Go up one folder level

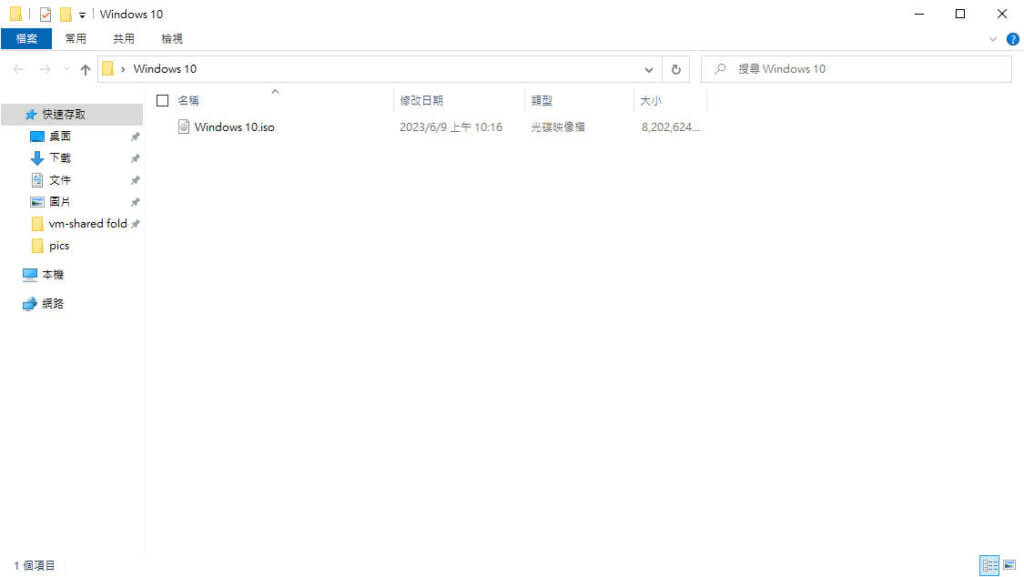click(85, 69)
